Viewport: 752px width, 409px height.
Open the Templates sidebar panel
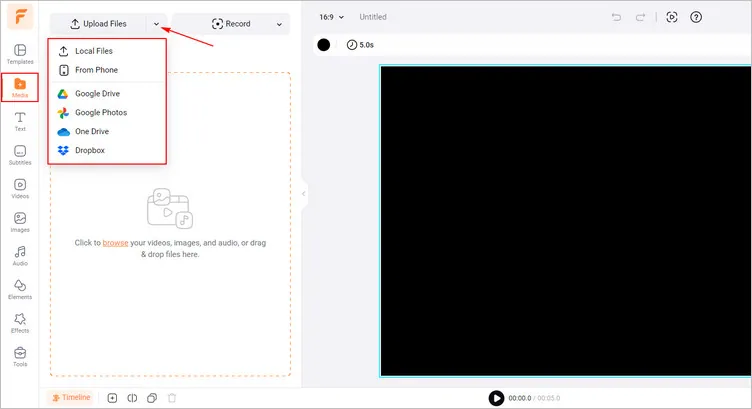(x=20, y=54)
